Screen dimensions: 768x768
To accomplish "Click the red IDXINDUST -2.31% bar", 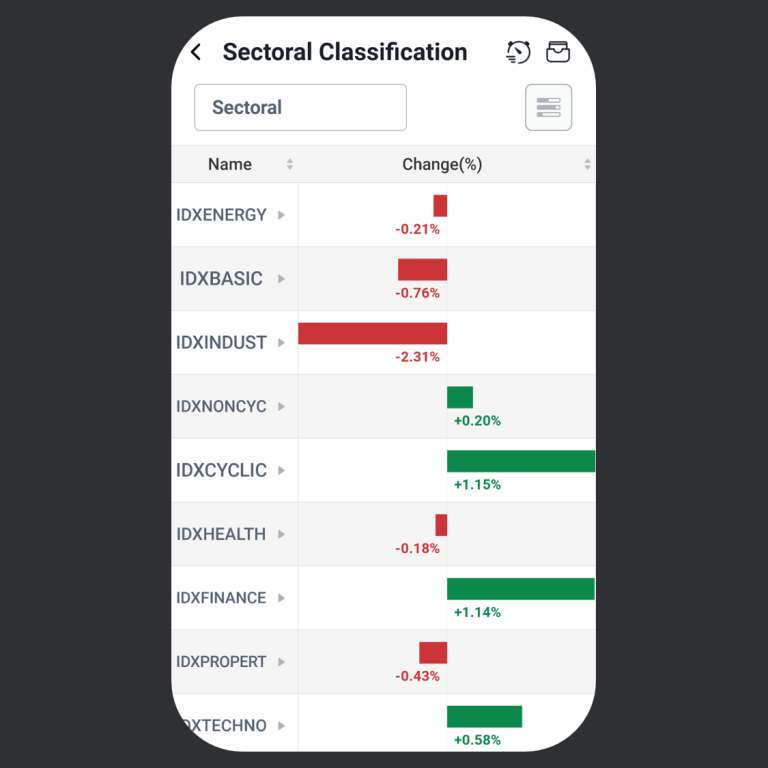I will click(372, 333).
